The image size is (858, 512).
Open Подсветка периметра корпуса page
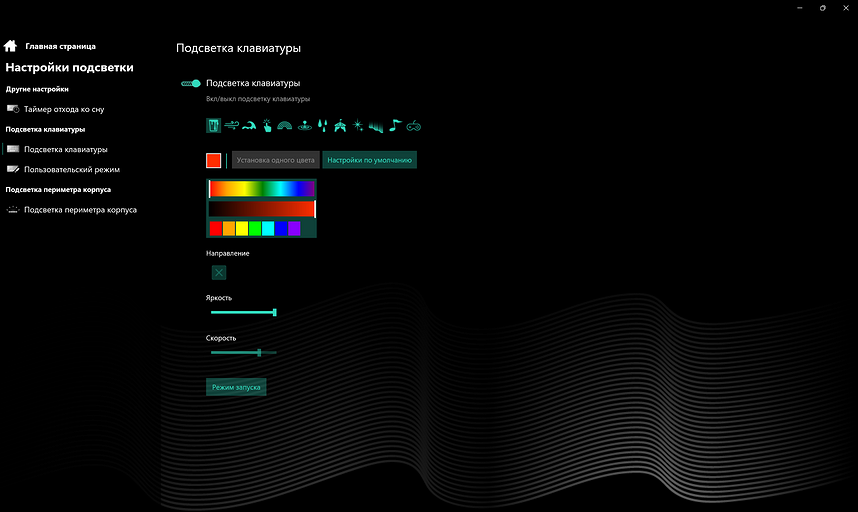pyautogui.click(x=80, y=210)
